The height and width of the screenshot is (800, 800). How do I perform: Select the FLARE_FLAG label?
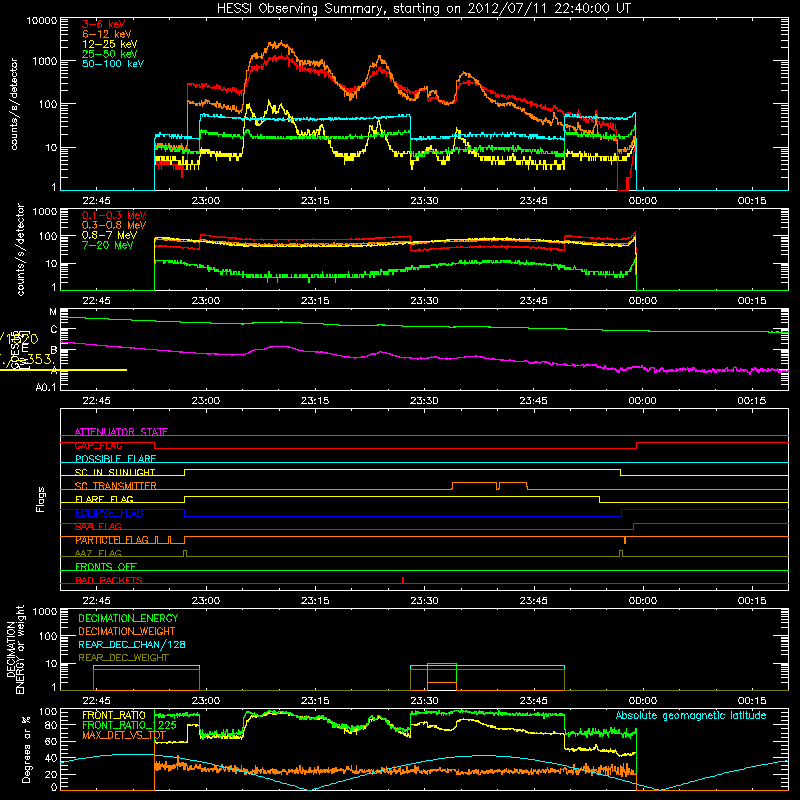pyautogui.click(x=104, y=499)
